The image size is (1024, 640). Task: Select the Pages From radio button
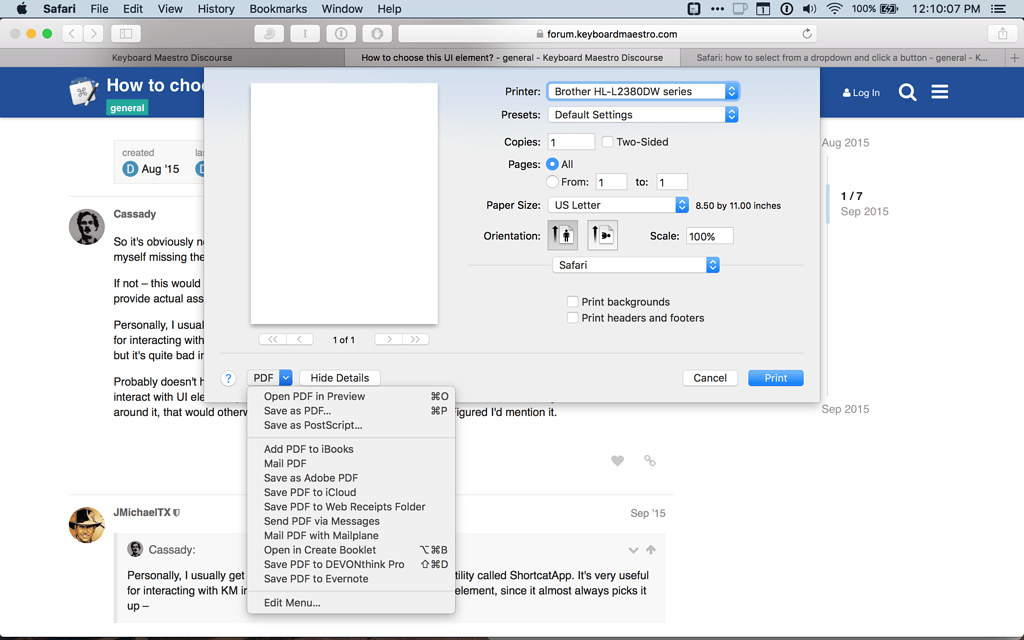click(x=552, y=182)
